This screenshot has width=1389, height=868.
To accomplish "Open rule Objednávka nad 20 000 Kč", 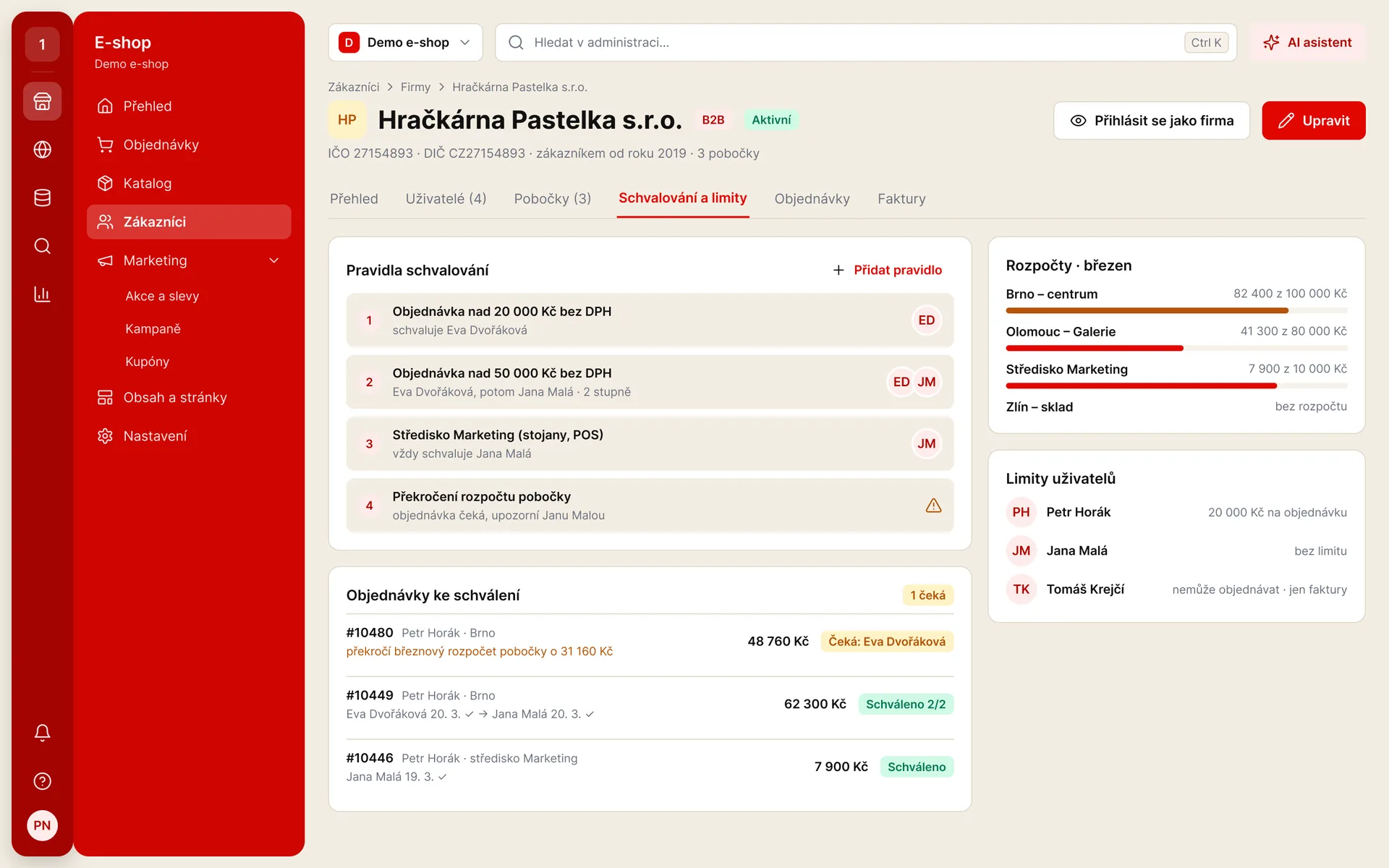I will [650, 320].
